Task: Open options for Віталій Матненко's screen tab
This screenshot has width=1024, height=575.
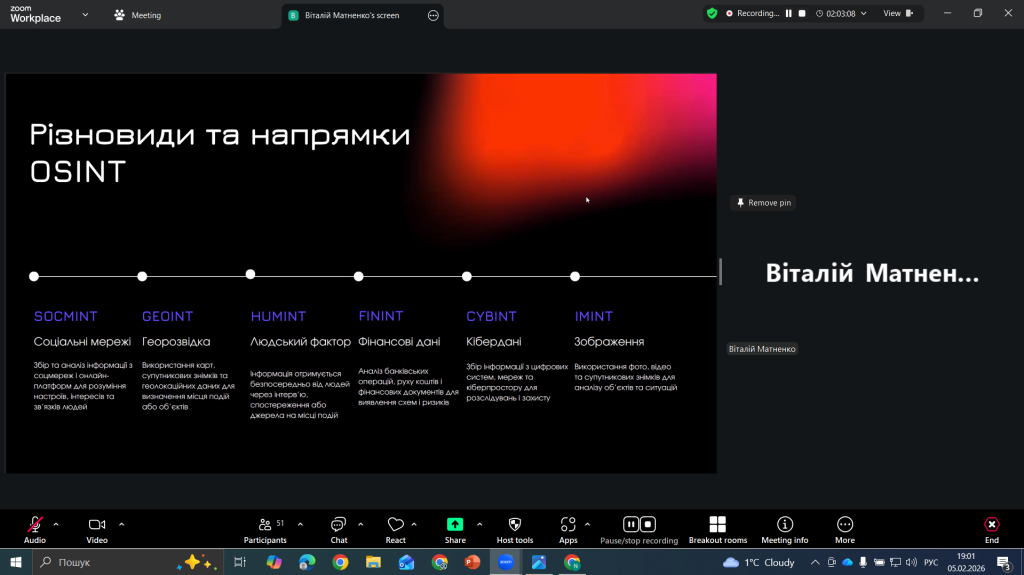Action: point(433,15)
